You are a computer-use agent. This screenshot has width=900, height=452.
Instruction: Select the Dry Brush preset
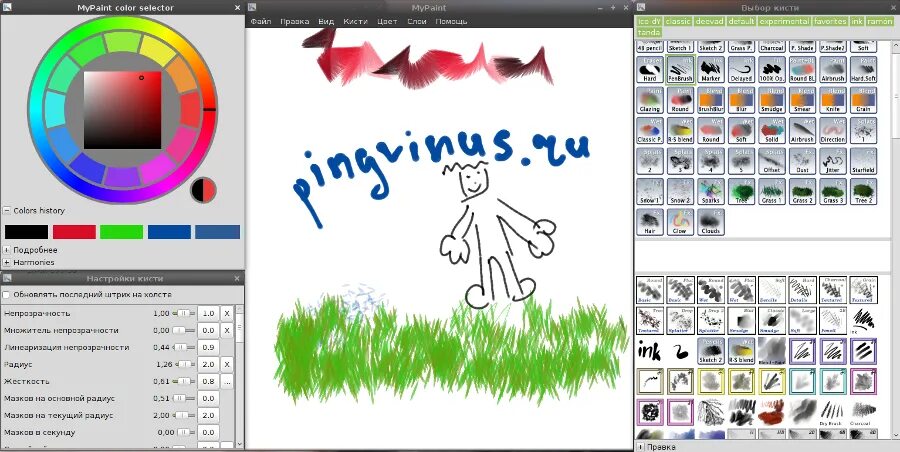click(x=833, y=413)
